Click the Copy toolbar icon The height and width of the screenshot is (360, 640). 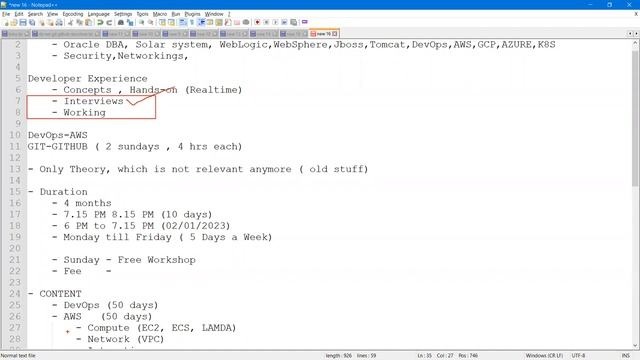coord(79,22)
